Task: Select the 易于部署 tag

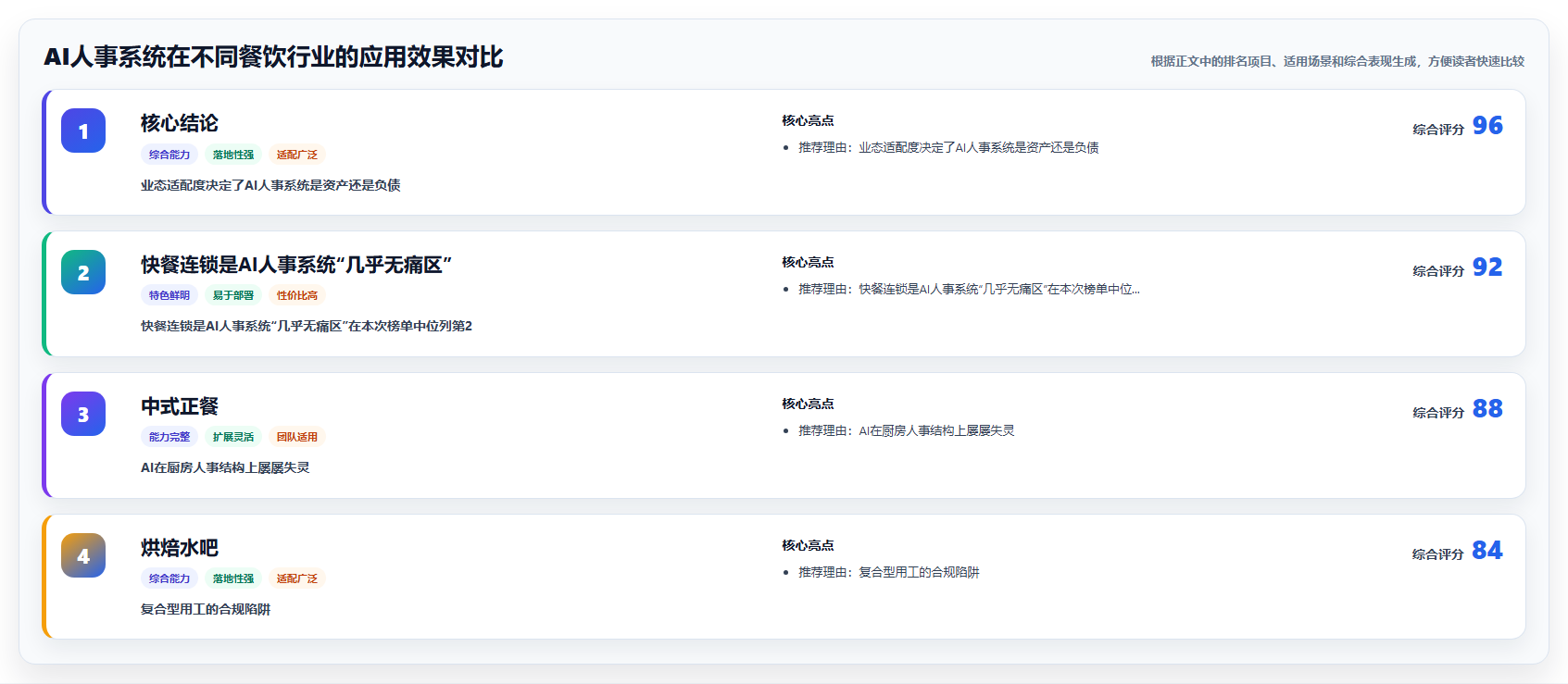Action: pos(233,295)
